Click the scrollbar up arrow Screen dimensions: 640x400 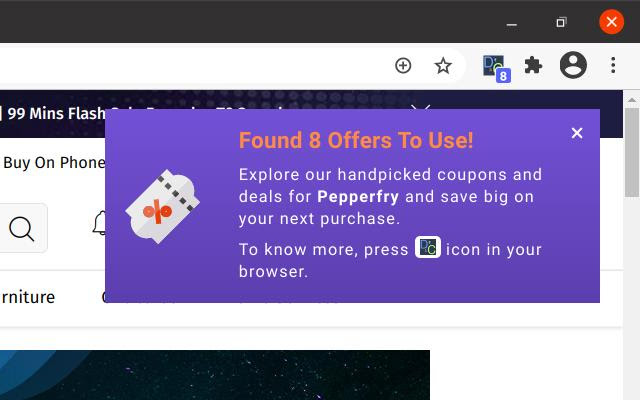click(632, 99)
